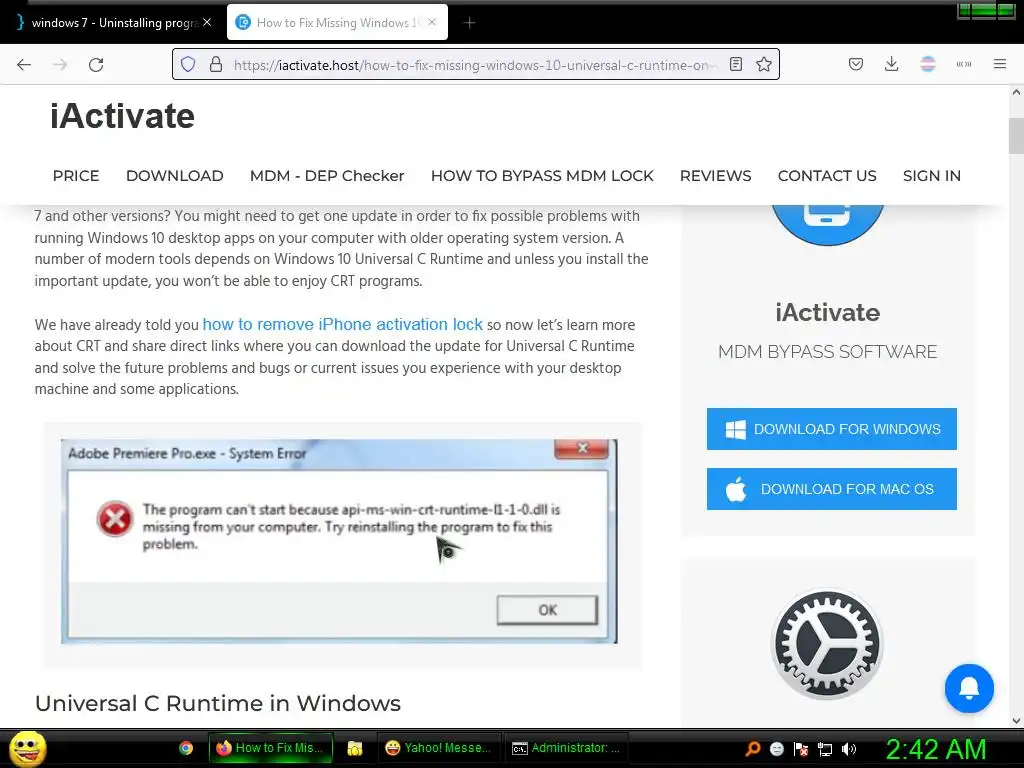1024x768 pixels.
Task: Click the 2:42 AM taskbar clock
Action: (935, 749)
